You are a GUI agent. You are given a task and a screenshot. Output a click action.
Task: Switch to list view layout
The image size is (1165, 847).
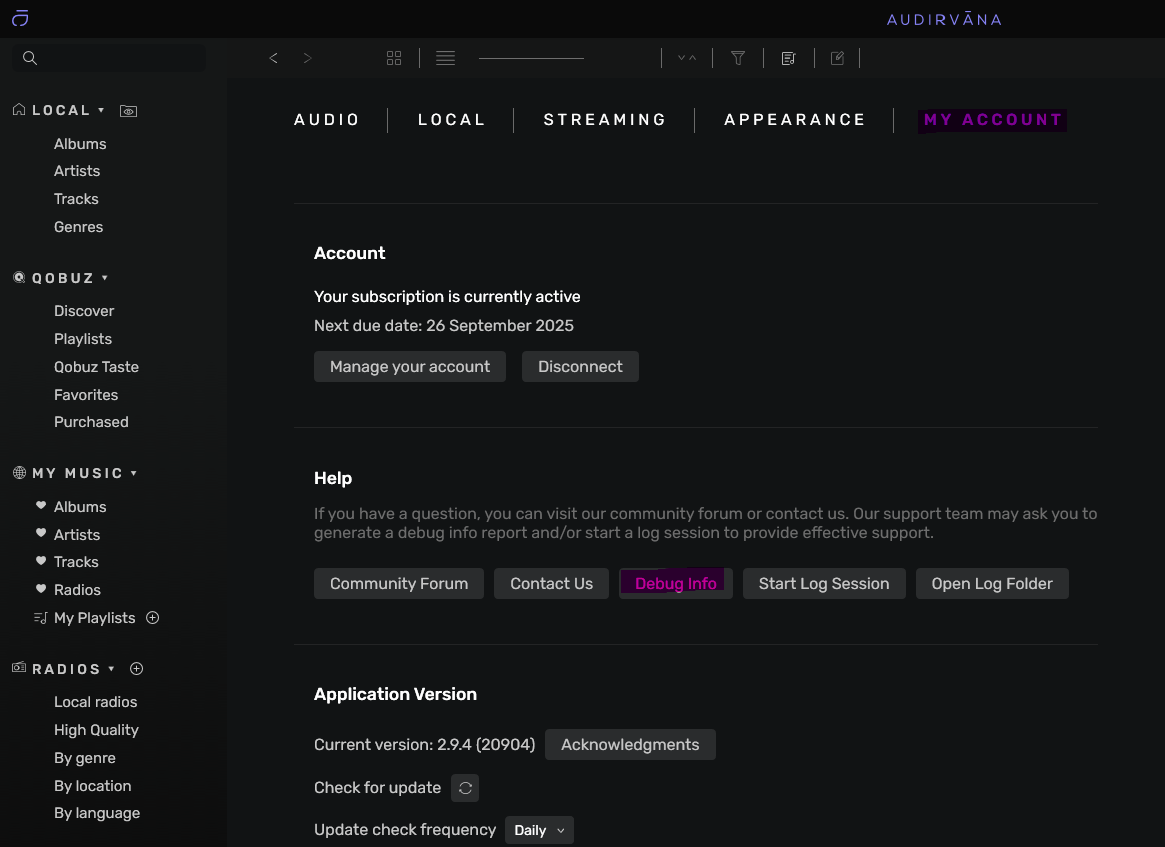tap(445, 57)
